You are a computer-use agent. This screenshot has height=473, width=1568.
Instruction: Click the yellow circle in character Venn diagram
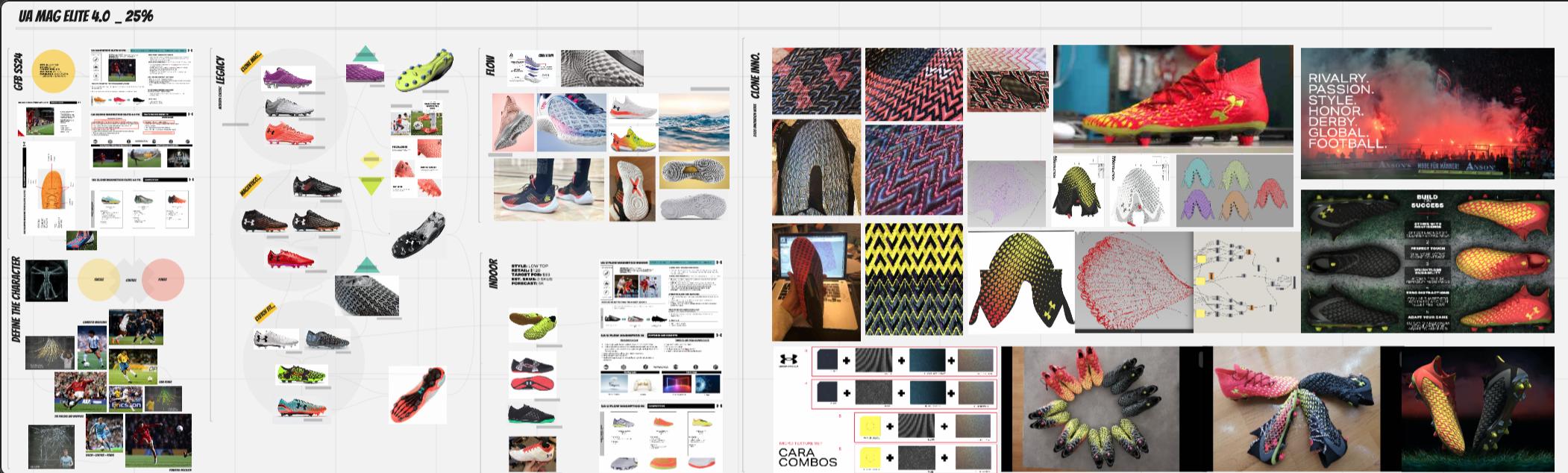99,280
